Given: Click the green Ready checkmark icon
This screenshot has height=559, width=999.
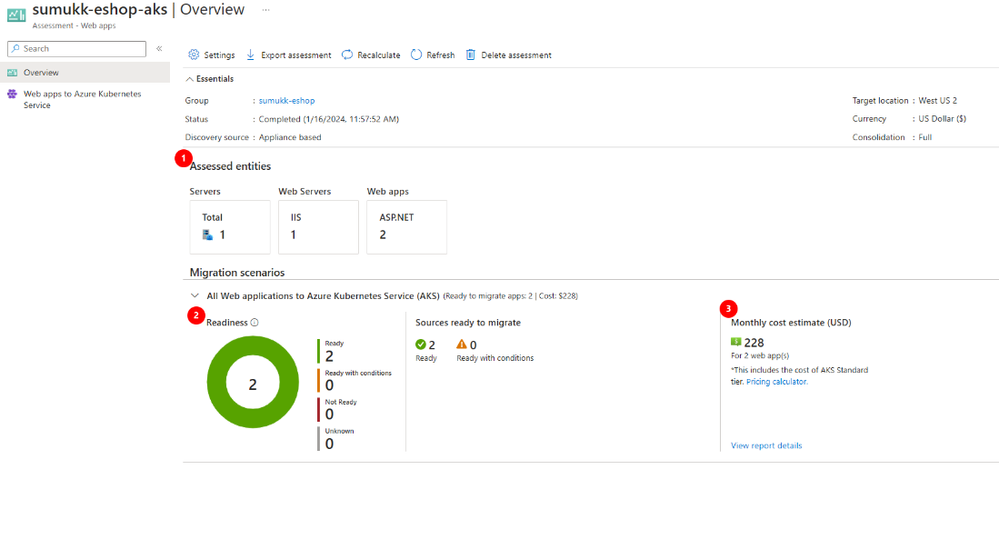Looking at the screenshot, I should click(420, 344).
